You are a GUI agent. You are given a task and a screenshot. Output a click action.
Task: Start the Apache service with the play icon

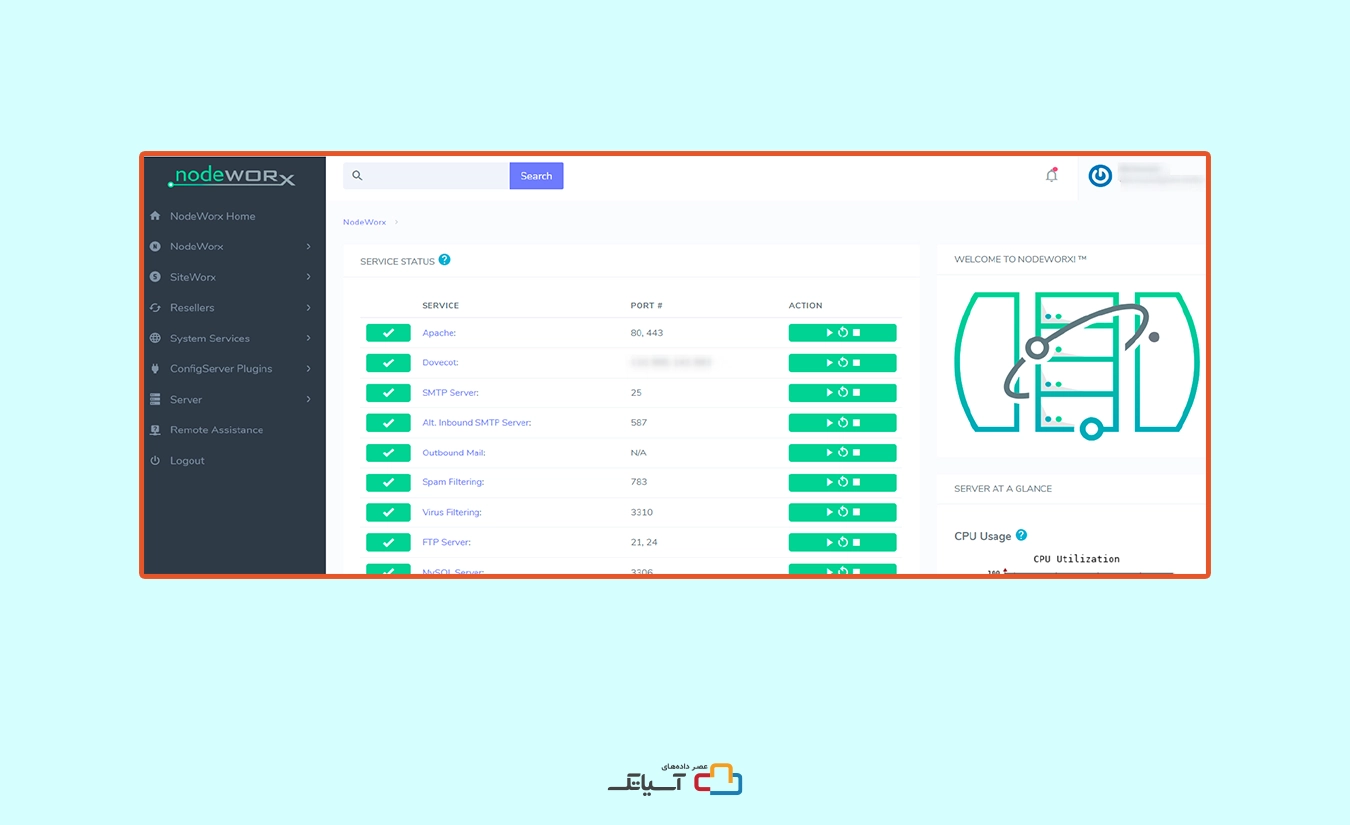tap(829, 333)
